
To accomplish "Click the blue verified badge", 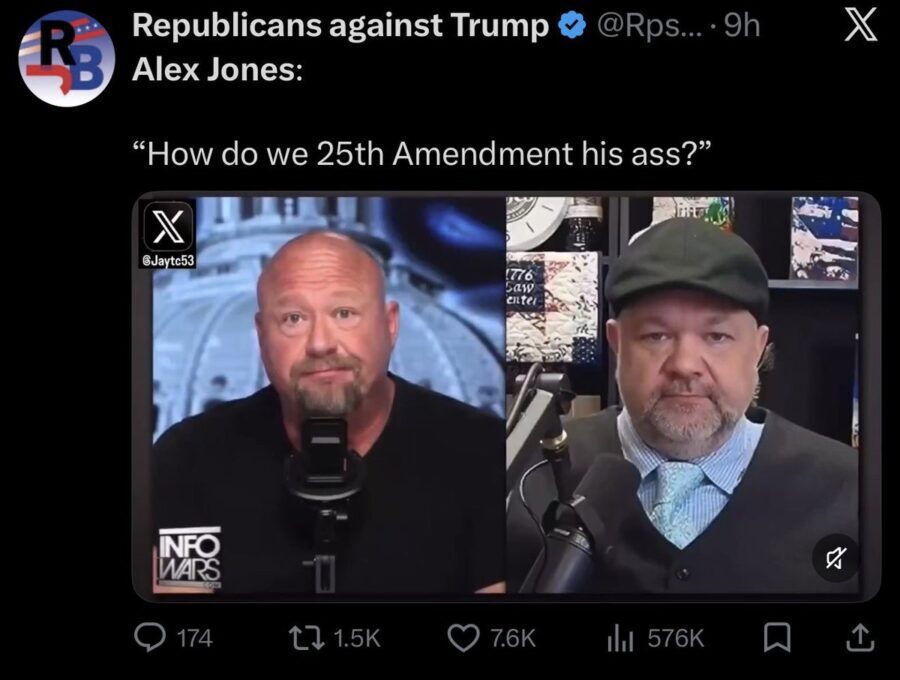I will [x=572, y=26].
